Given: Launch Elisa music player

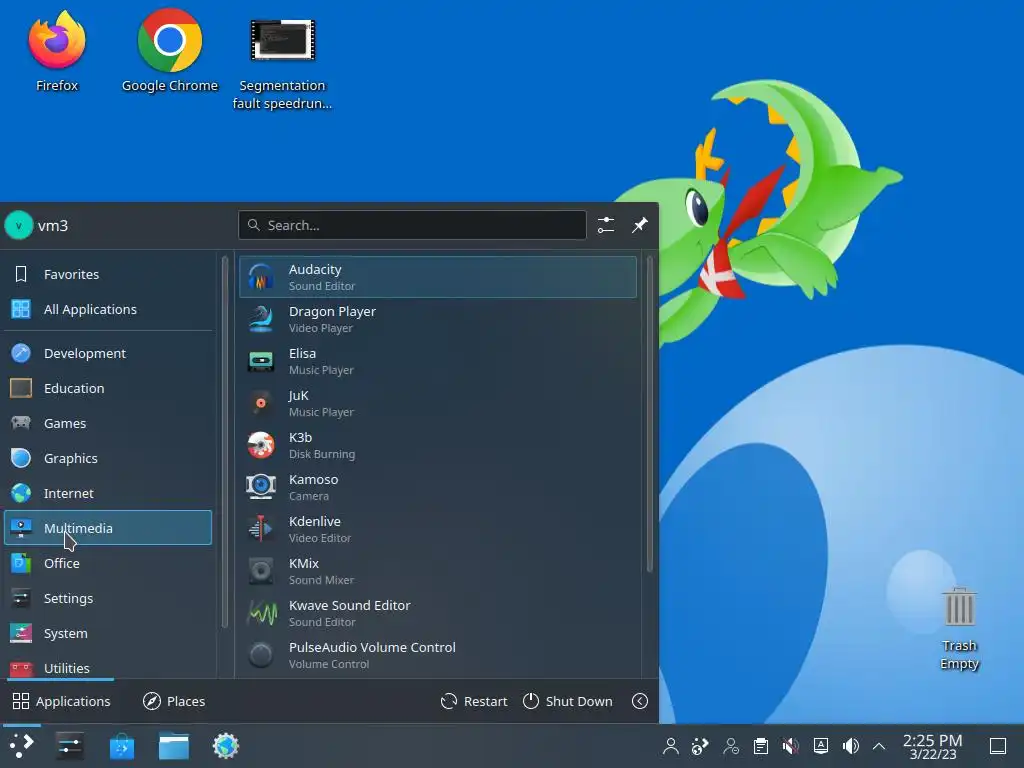Looking at the screenshot, I should tap(438, 361).
